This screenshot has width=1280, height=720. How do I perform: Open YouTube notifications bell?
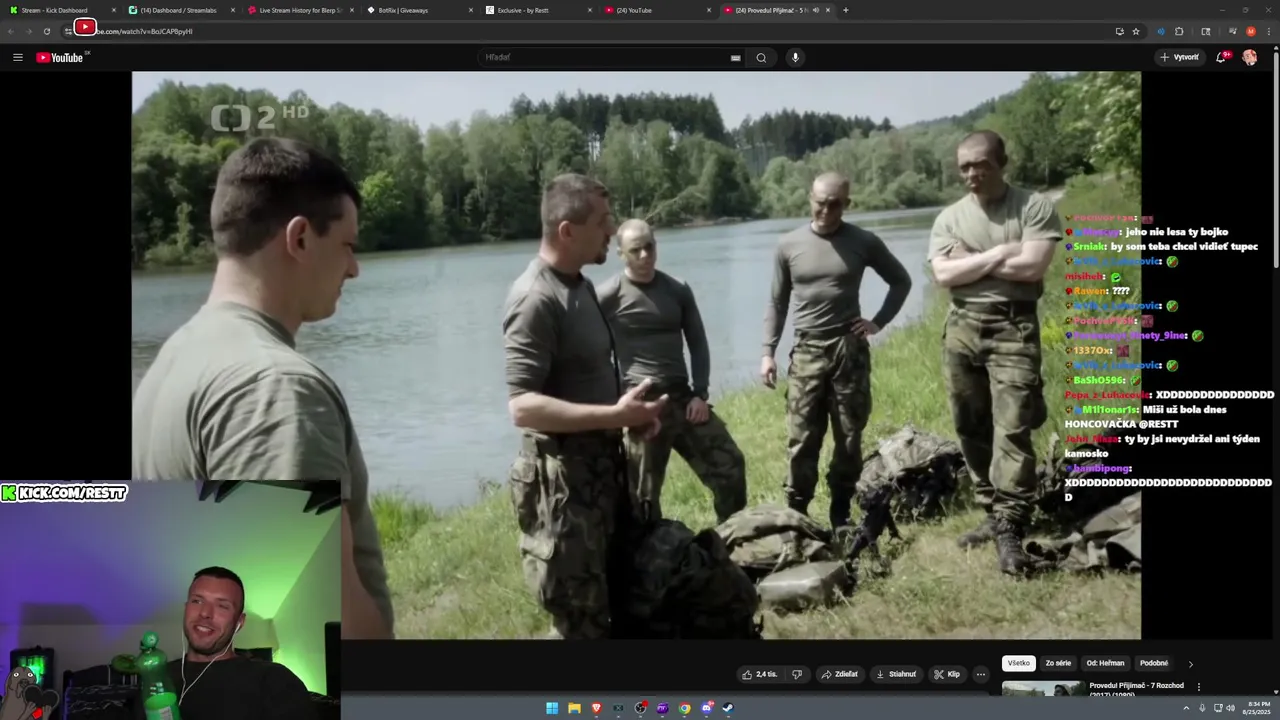coord(1221,57)
